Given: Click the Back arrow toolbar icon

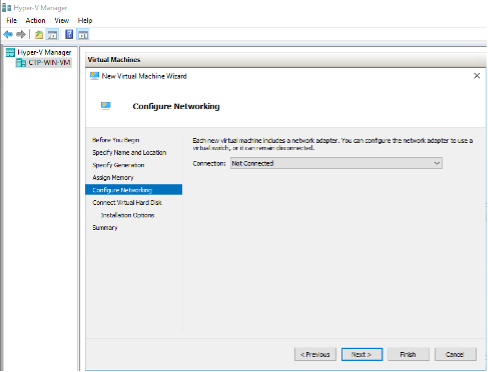Looking at the screenshot, I should click(x=8, y=34).
